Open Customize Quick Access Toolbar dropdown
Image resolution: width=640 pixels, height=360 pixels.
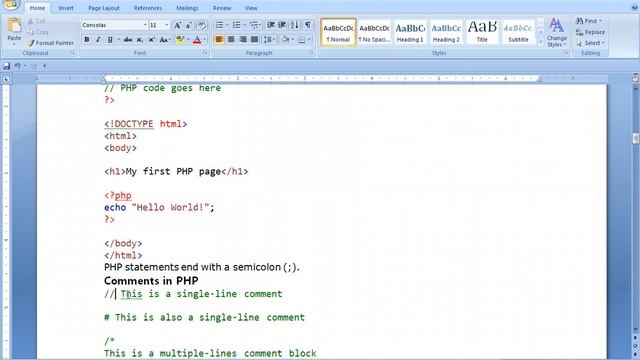point(45,66)
